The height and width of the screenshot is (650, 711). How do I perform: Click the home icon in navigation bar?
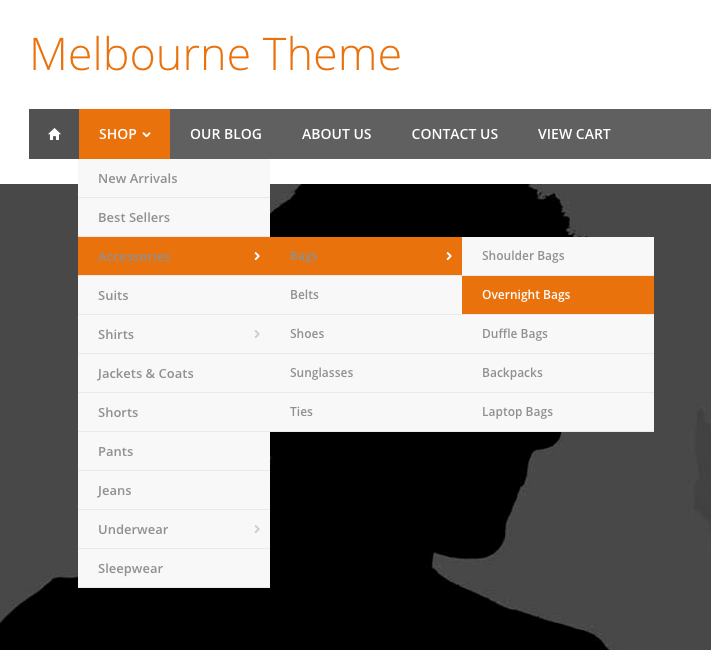point(54,134)
